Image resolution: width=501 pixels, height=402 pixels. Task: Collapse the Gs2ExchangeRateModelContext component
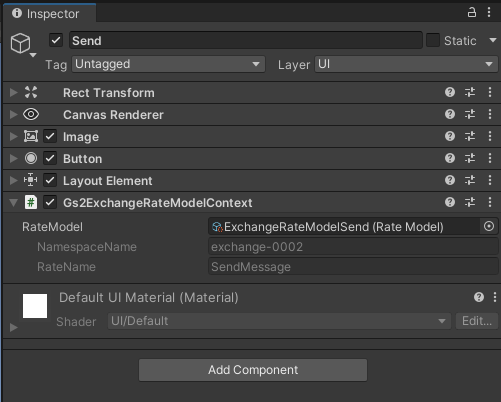[x=13, y=202]
